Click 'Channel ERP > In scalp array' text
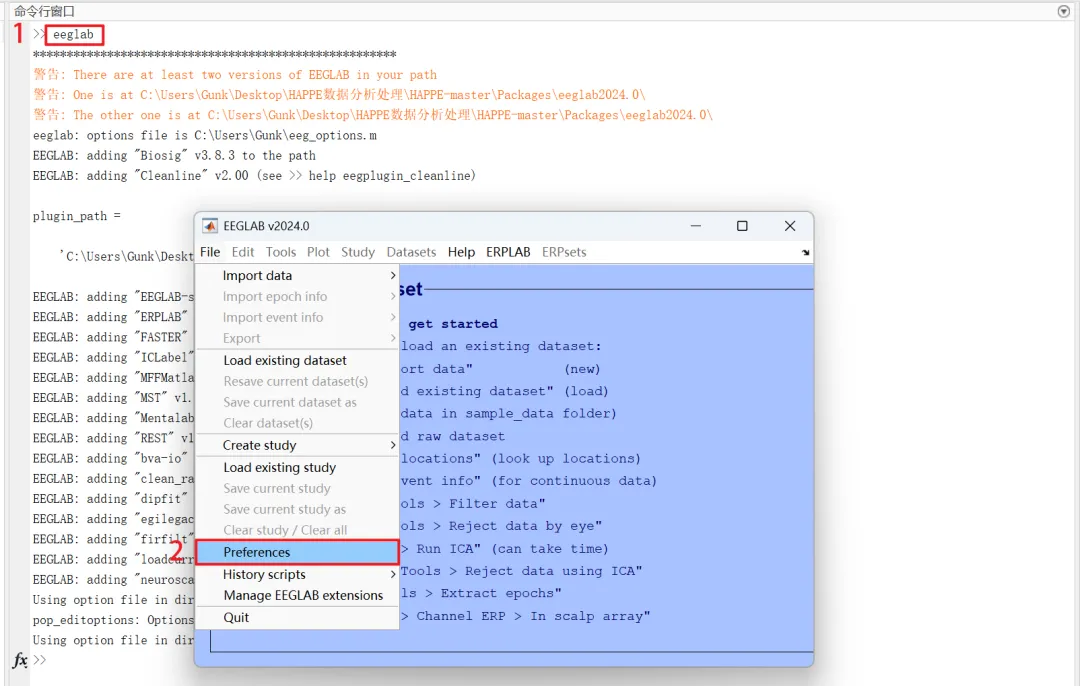Image resolution: width=1080 pixels, height=686 pixels. (532, 616)
